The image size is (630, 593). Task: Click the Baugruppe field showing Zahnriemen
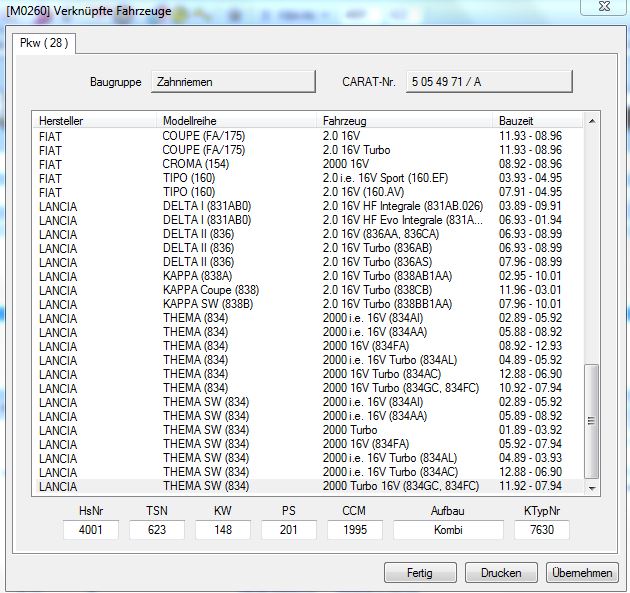click(233, 82)
